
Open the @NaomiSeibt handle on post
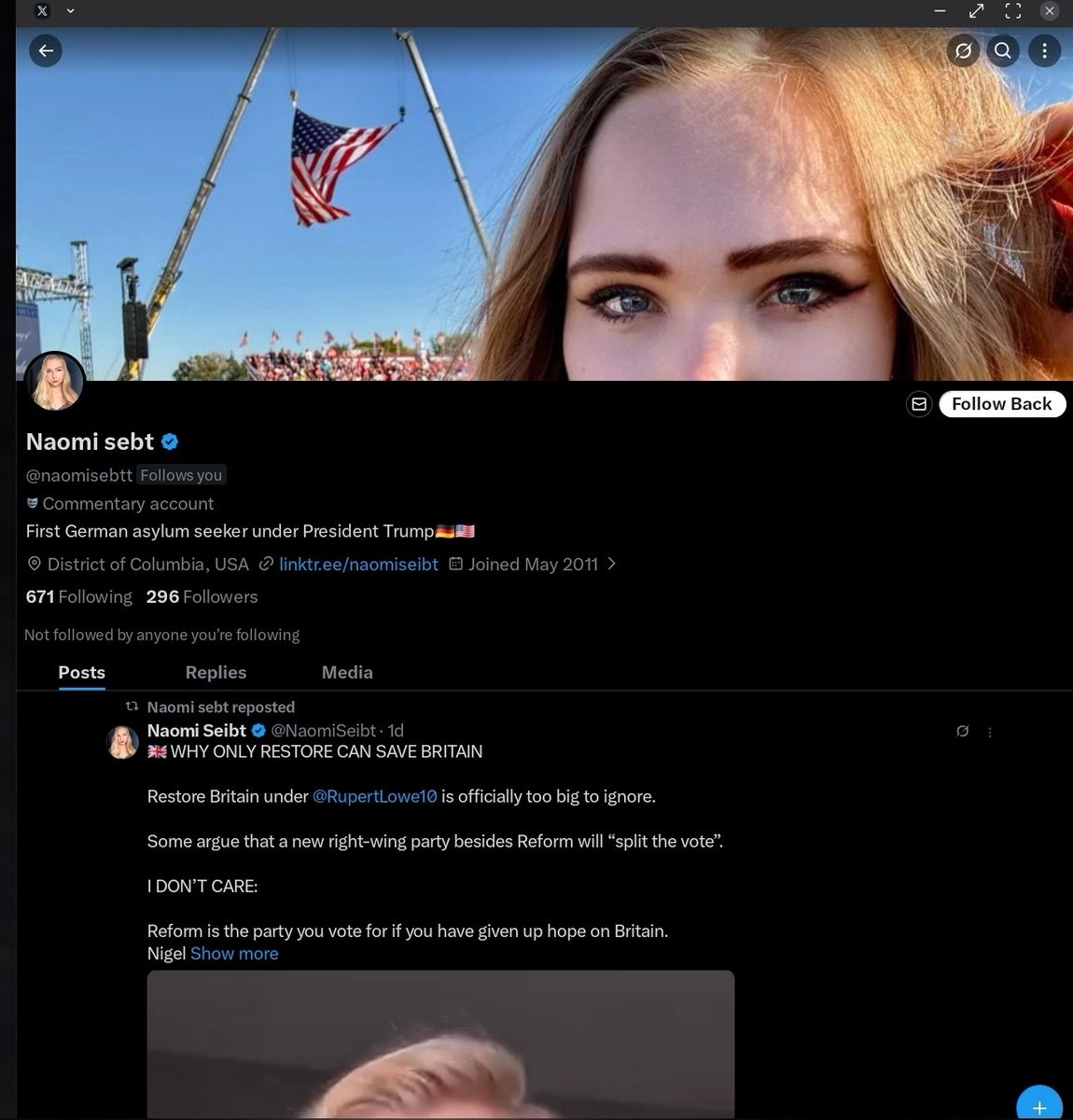[x=324, y=731]
